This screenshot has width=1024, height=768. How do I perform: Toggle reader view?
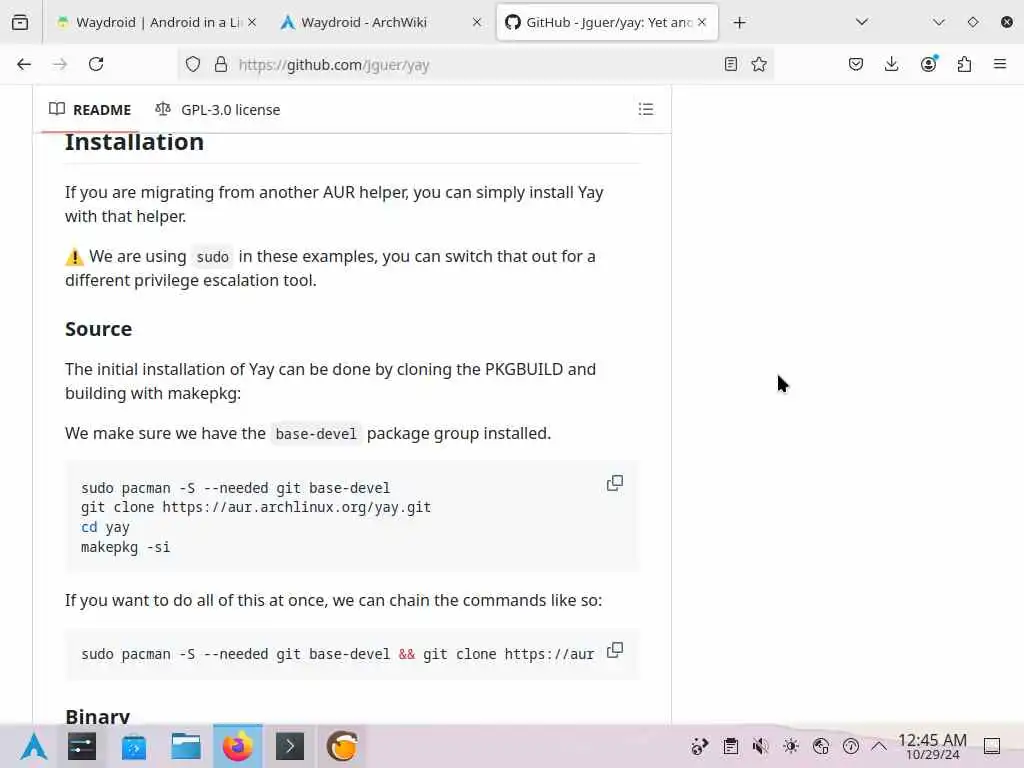click(731, 64)
